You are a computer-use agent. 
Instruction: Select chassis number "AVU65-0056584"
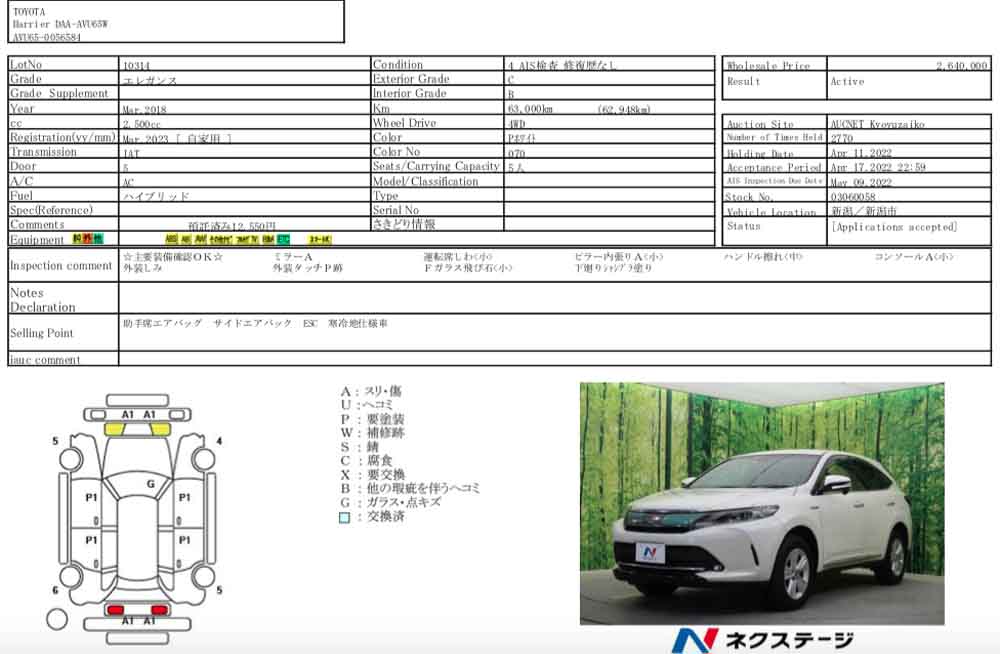47,37
